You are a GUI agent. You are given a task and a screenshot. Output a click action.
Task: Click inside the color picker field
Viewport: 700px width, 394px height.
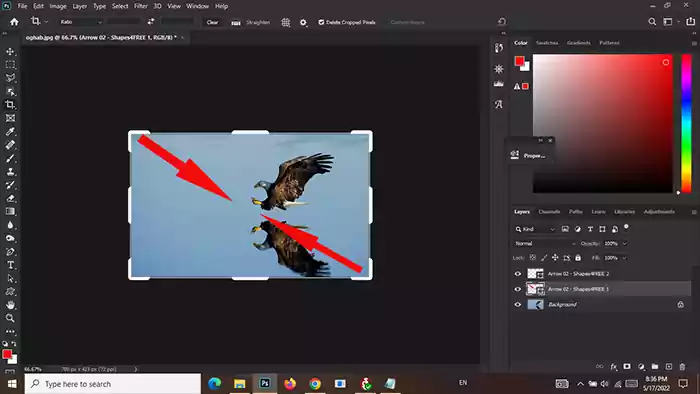pyautogui.click(x=603, y=124)
